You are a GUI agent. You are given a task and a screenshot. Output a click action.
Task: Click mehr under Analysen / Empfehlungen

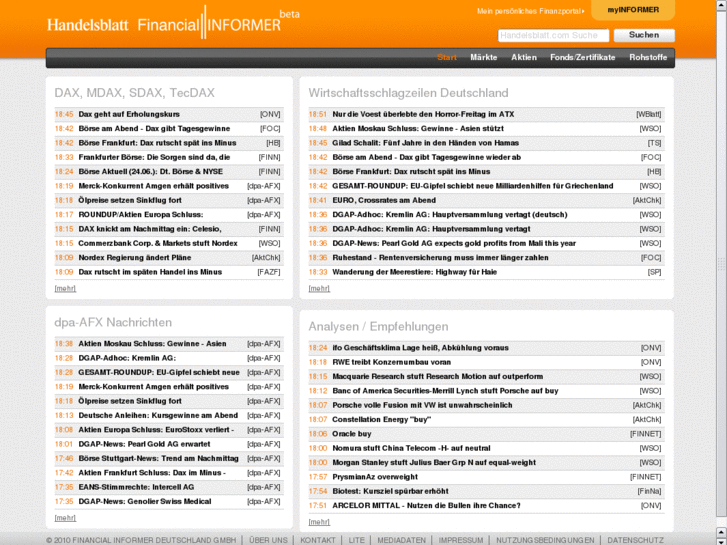(319, 522)
